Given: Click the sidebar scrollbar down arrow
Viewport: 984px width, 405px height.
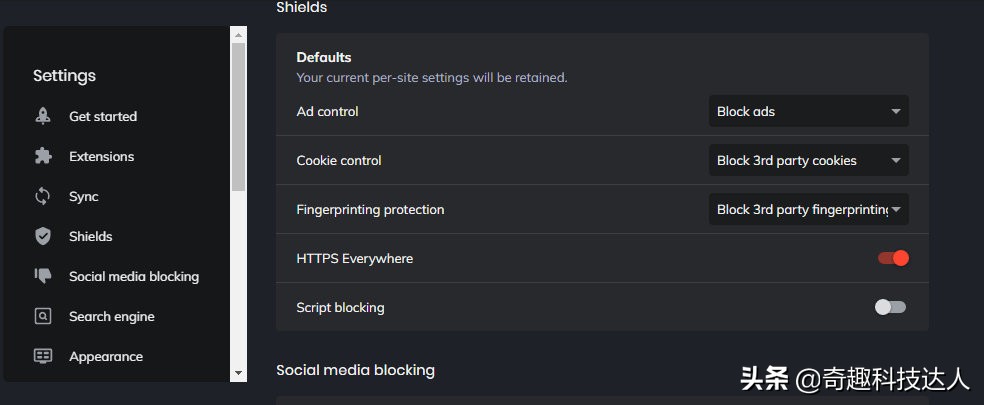Looking at the screenshot, I should point(238,372).
